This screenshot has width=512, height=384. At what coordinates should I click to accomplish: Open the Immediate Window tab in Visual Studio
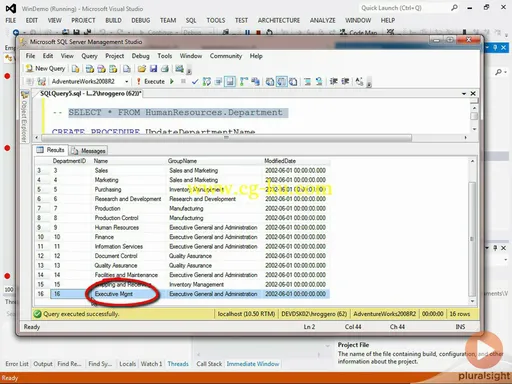tap(253, 364)
